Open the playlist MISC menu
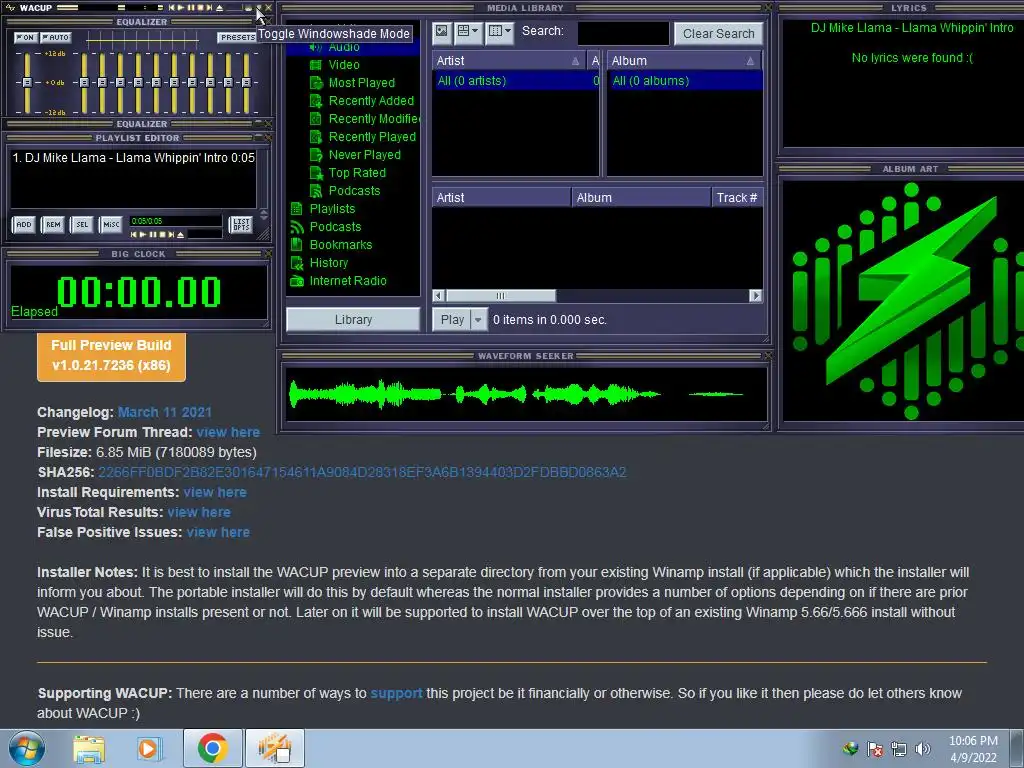Viewport: 1024px width, 768px height. coord(111,224)
